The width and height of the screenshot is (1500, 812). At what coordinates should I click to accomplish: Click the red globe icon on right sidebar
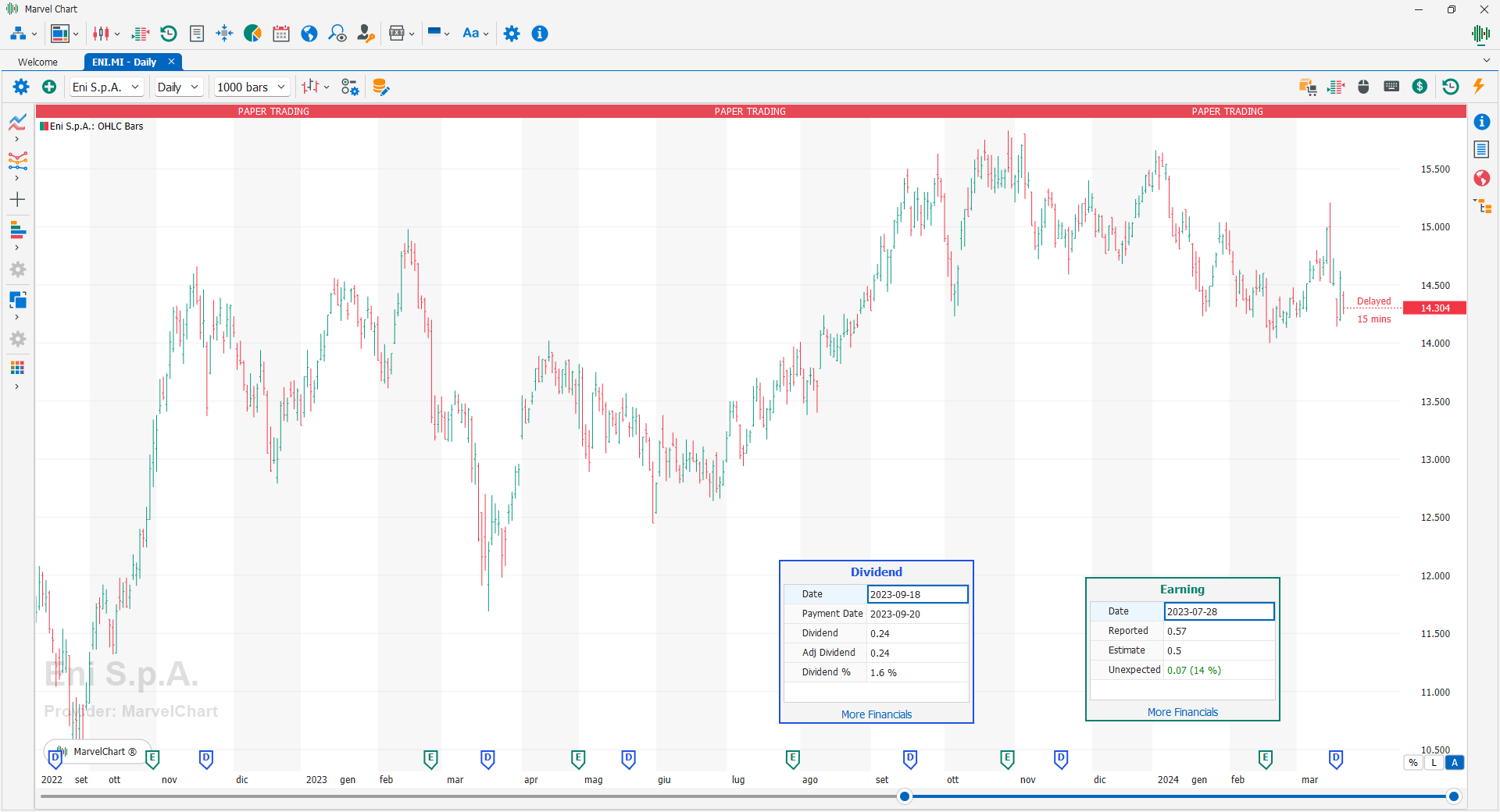[x=1482, y=178]
